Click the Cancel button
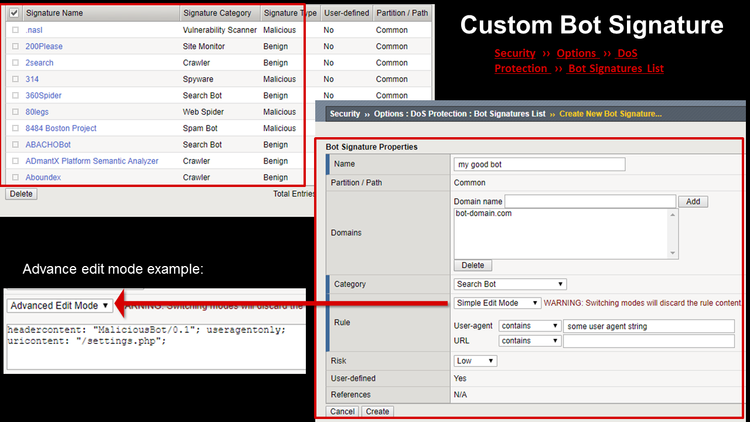 (342, 411)
